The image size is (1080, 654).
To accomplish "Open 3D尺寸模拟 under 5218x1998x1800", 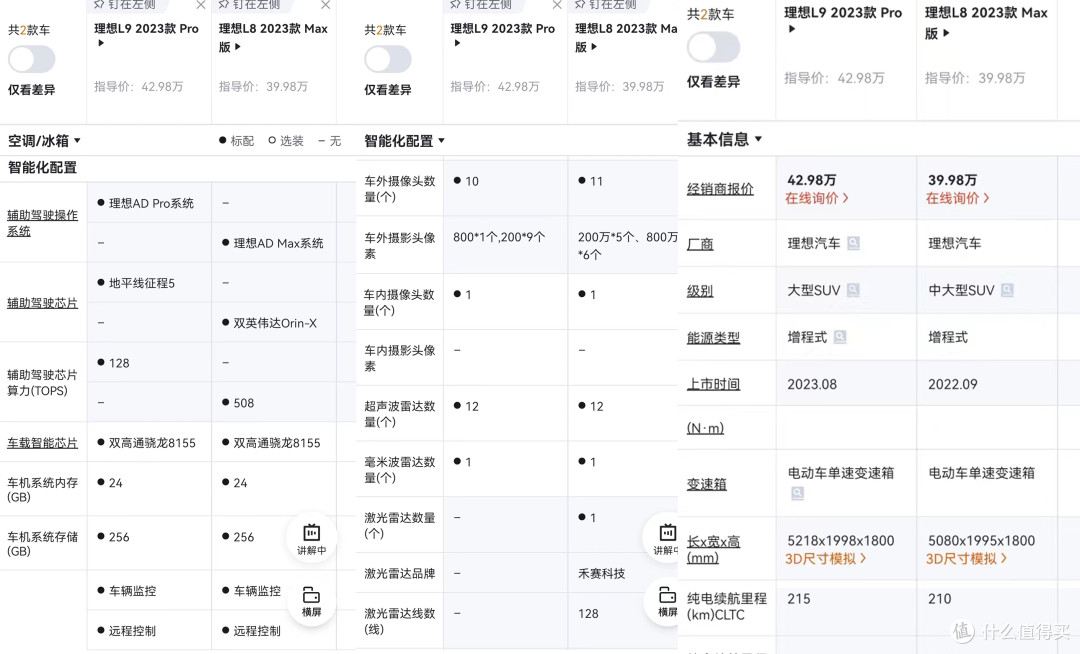I will pyautogui.click(x=826, y=559).
